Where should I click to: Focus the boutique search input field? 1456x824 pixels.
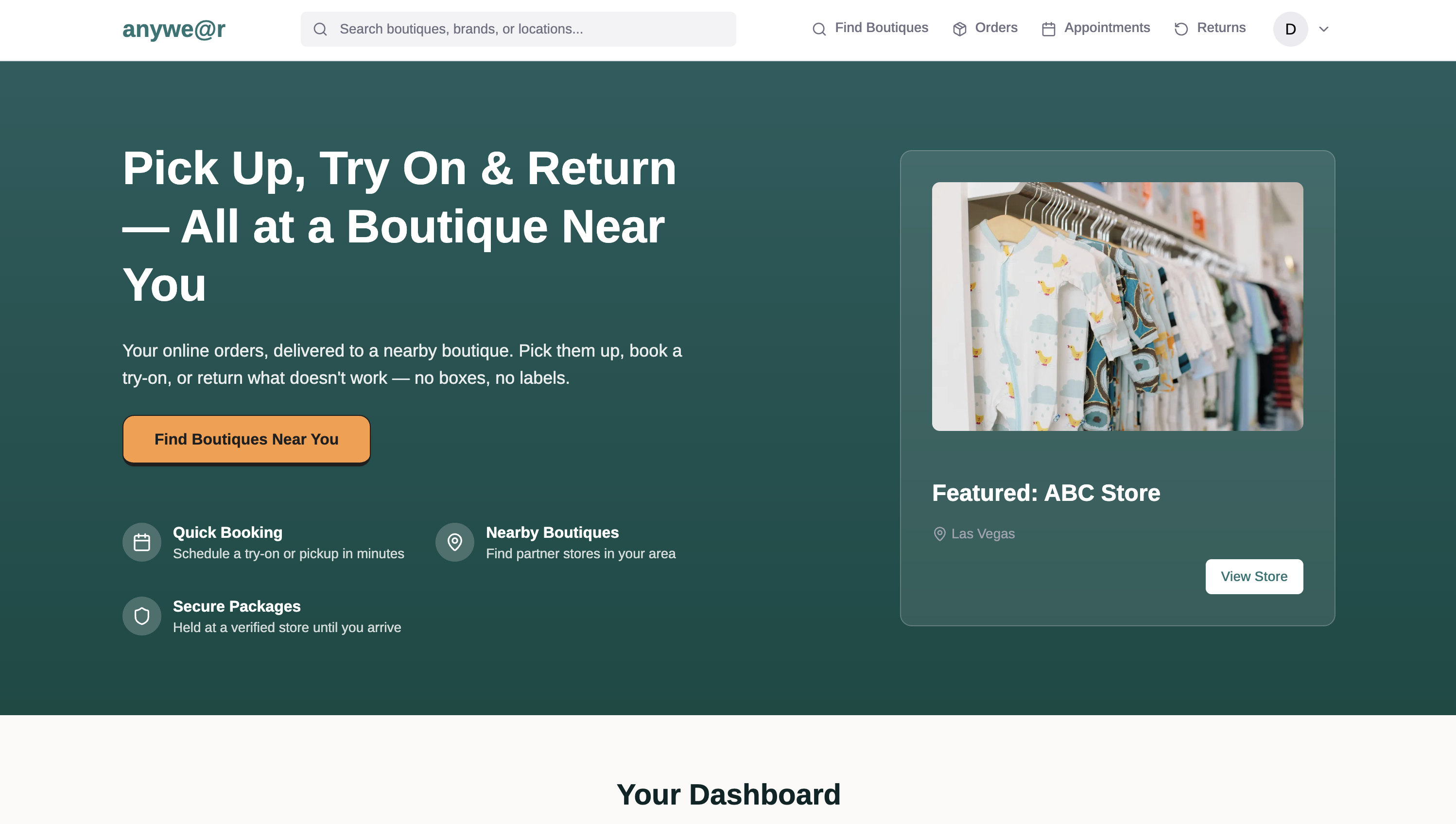[518, 29]
